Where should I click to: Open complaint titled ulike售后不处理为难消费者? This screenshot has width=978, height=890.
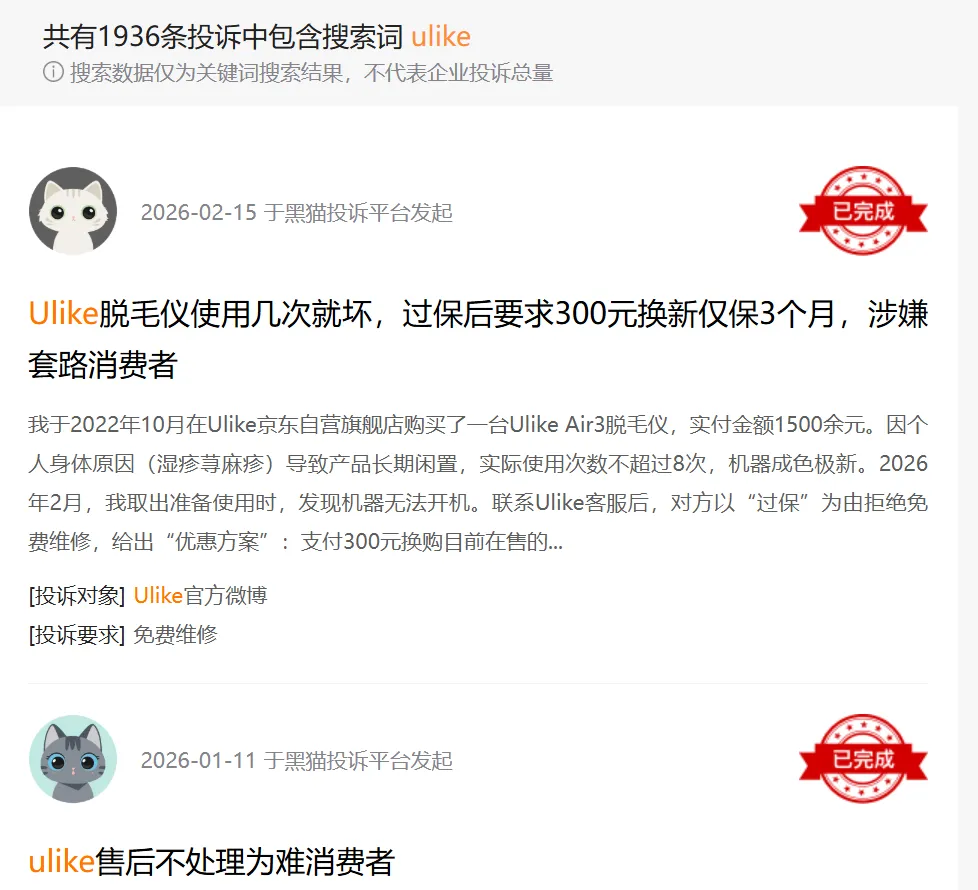pyautogui.click(x=211, y=861)
